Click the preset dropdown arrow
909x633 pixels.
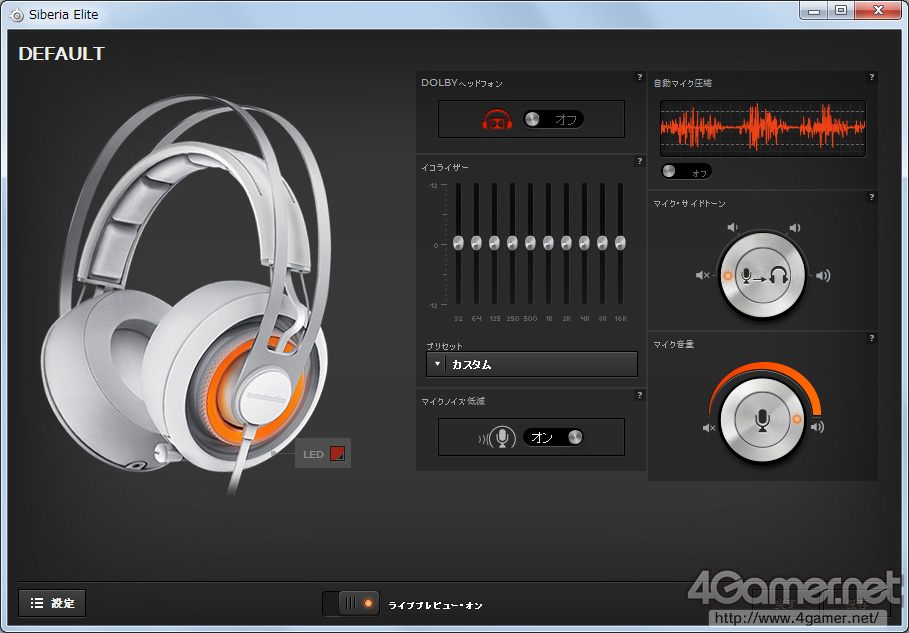(437, 364)
